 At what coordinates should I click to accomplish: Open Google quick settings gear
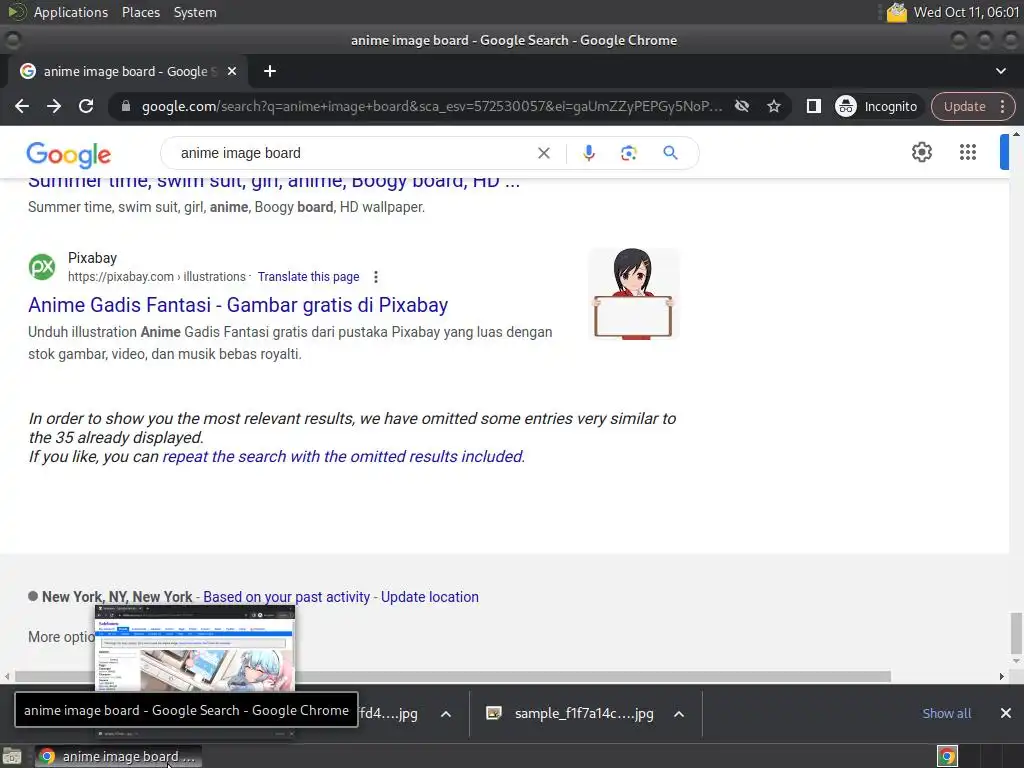(x=921, y=152)
